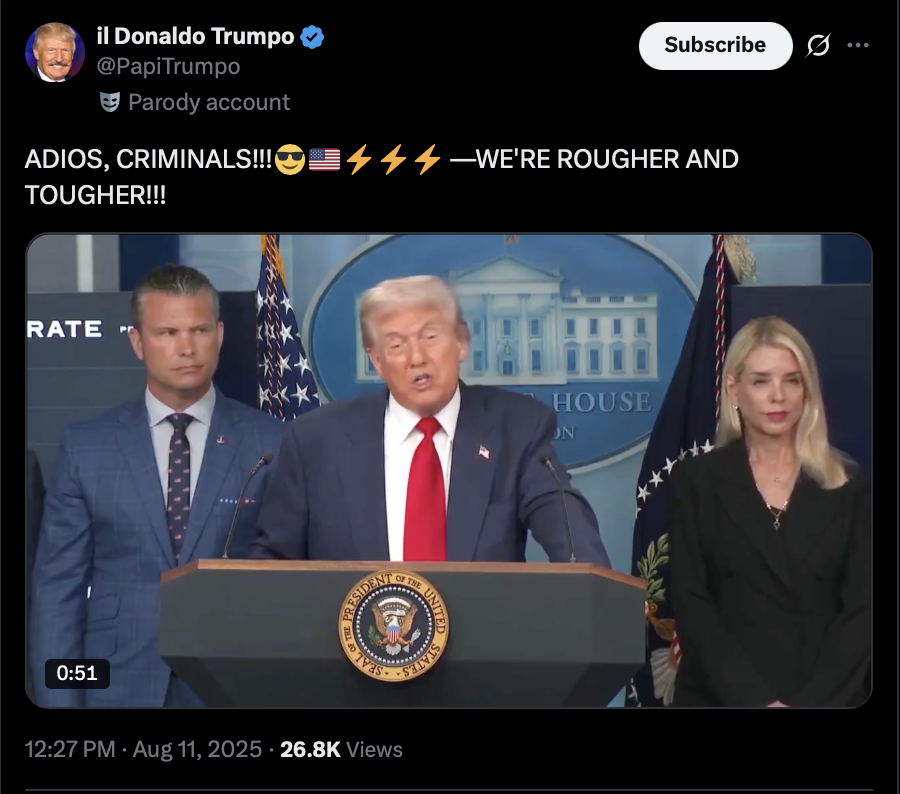Viewport: 900px width, 794px height.
Task: Click the blue verified checkmark badge
Action: click(x=312, y=37)
